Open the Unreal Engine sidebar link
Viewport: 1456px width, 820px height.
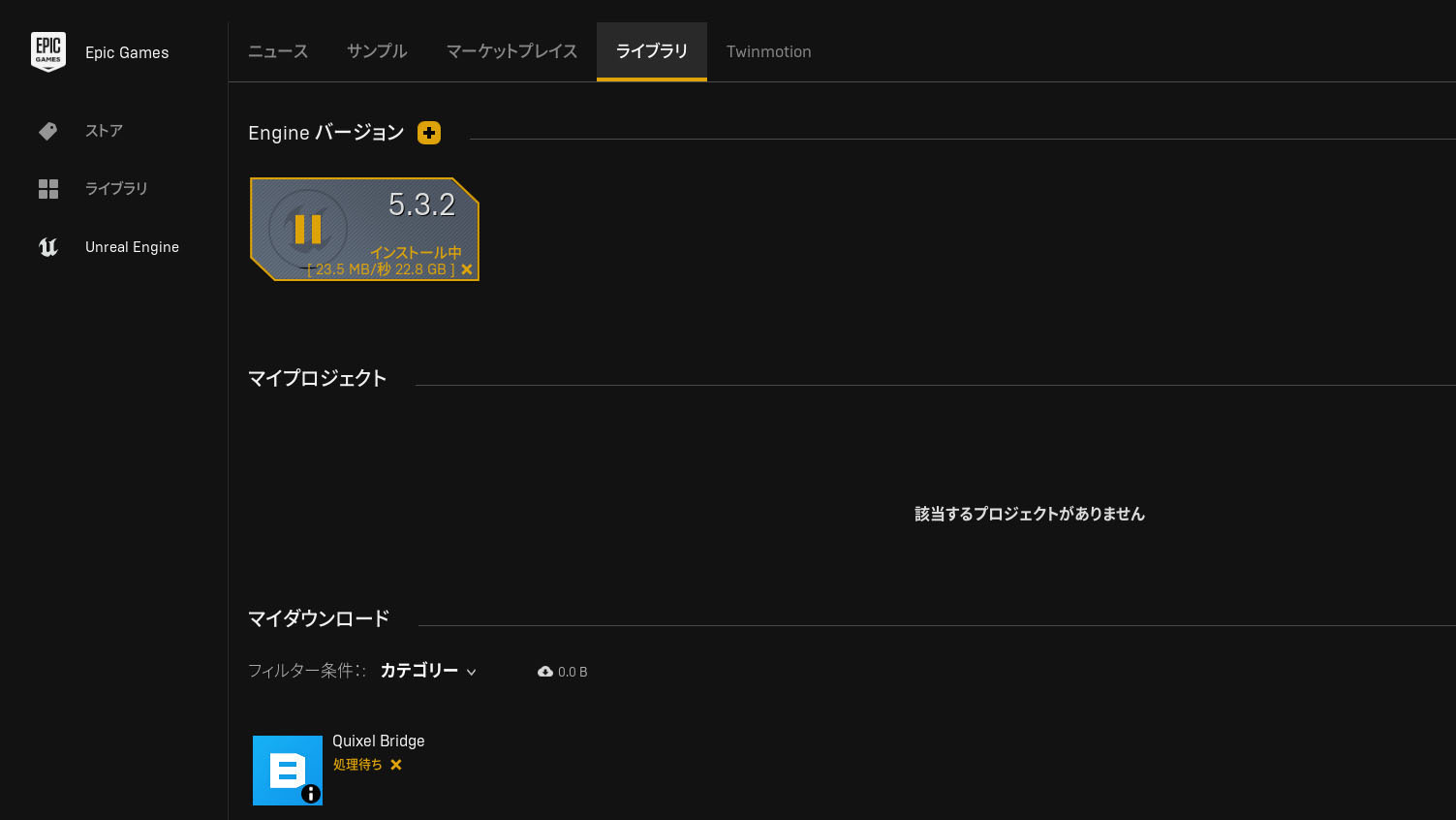(132, 247)
